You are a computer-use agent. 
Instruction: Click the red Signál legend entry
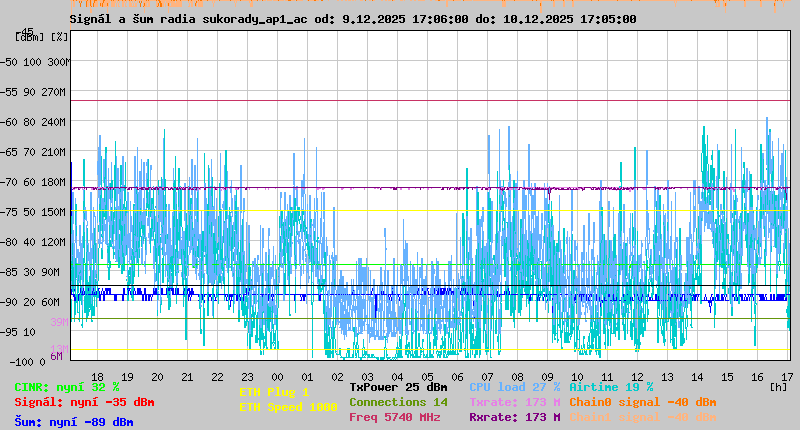84,402
